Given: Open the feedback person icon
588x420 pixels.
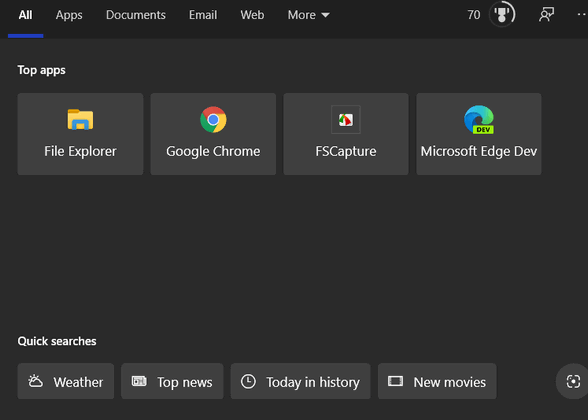Looking at the screenshot, I should (546, 15).
